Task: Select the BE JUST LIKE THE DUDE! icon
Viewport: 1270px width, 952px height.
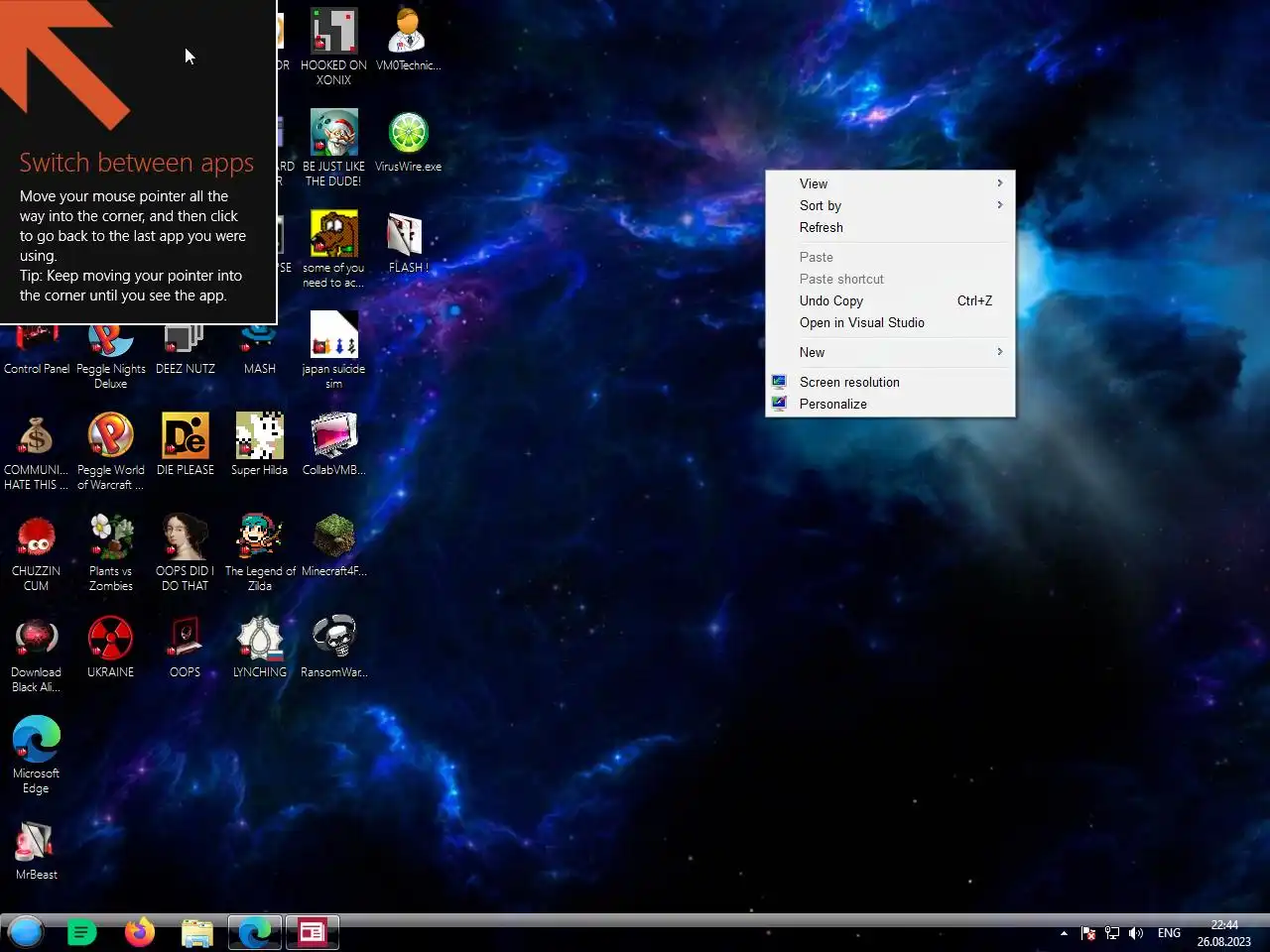Action: click(x=333, y=148)
